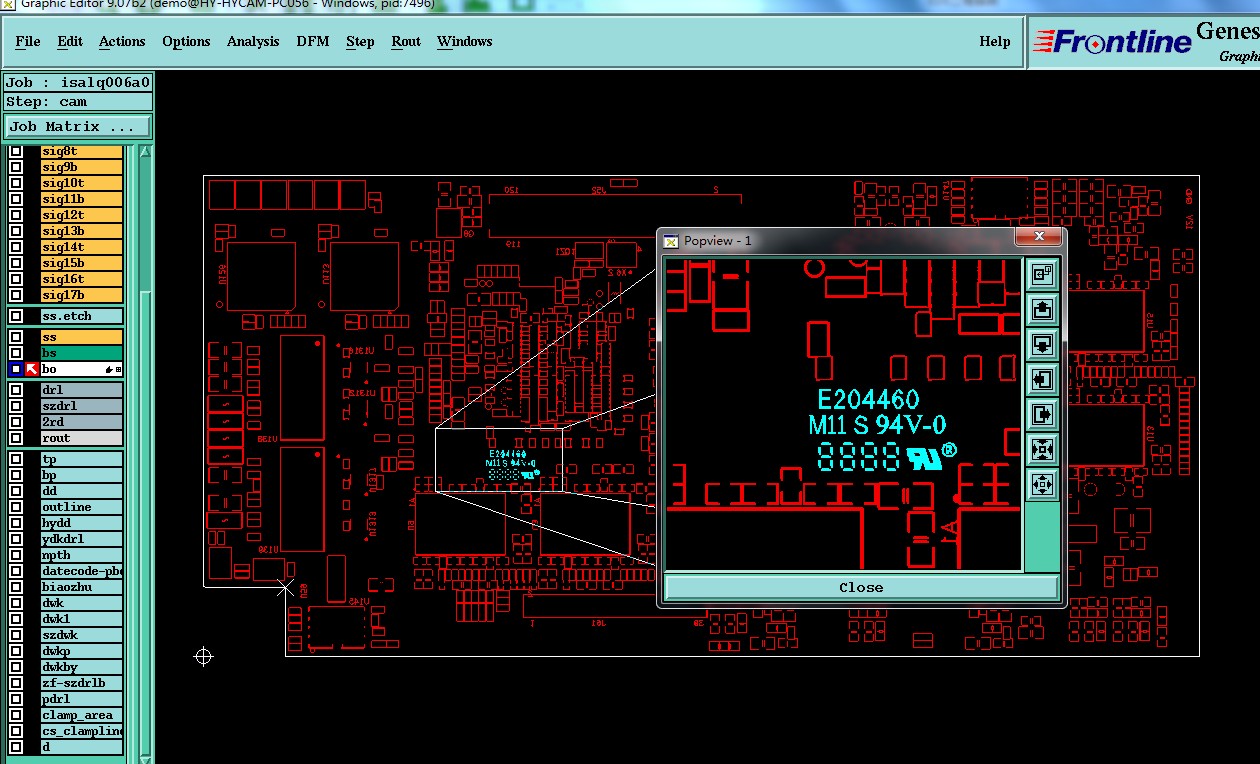Toggle display of the bs layer
Screen dimensions: 1260x764
[16, 353]
